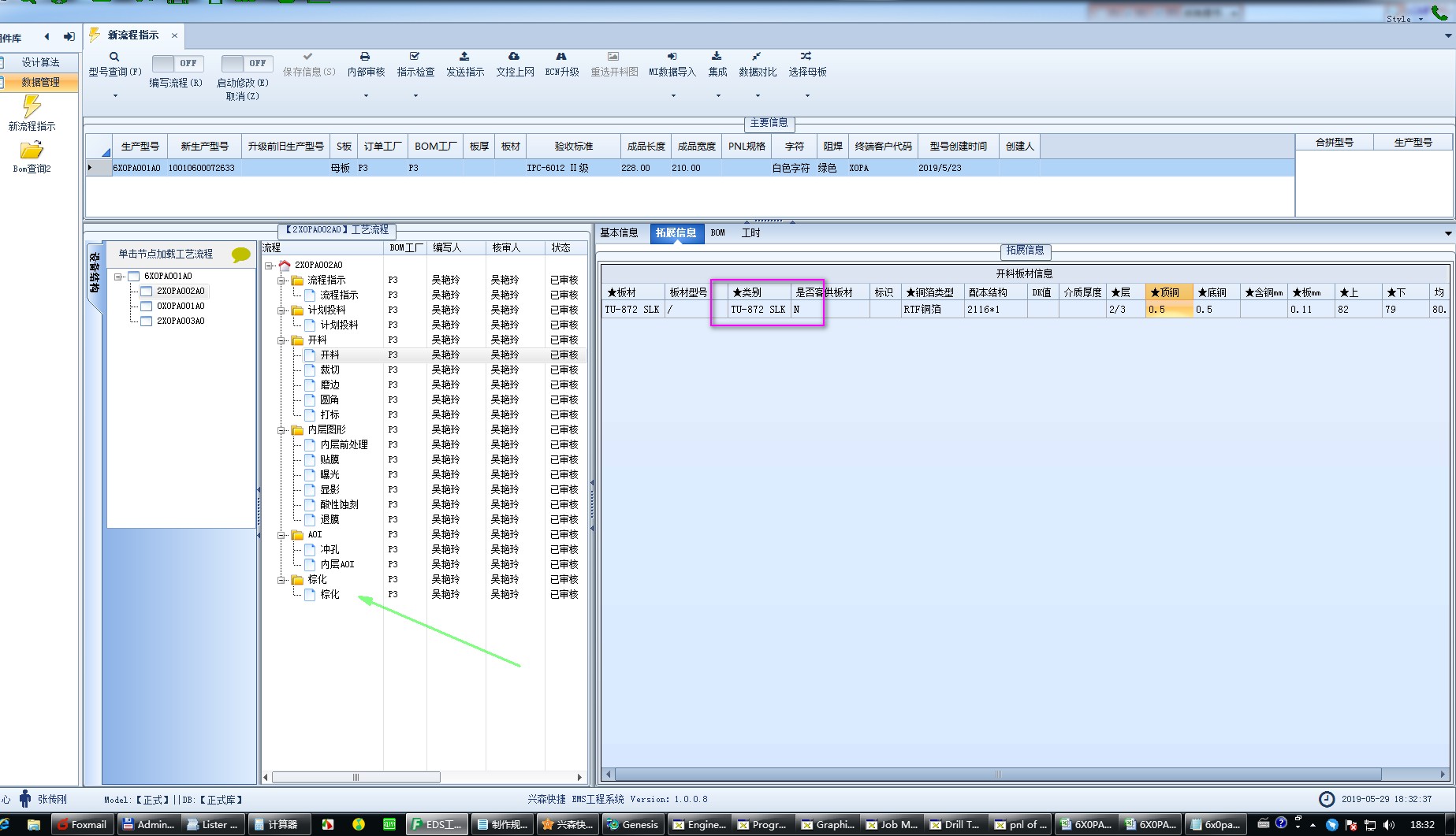Collapse the 开料 folder node
This screenshot has width=1456, height=836.
coord(281,340)
